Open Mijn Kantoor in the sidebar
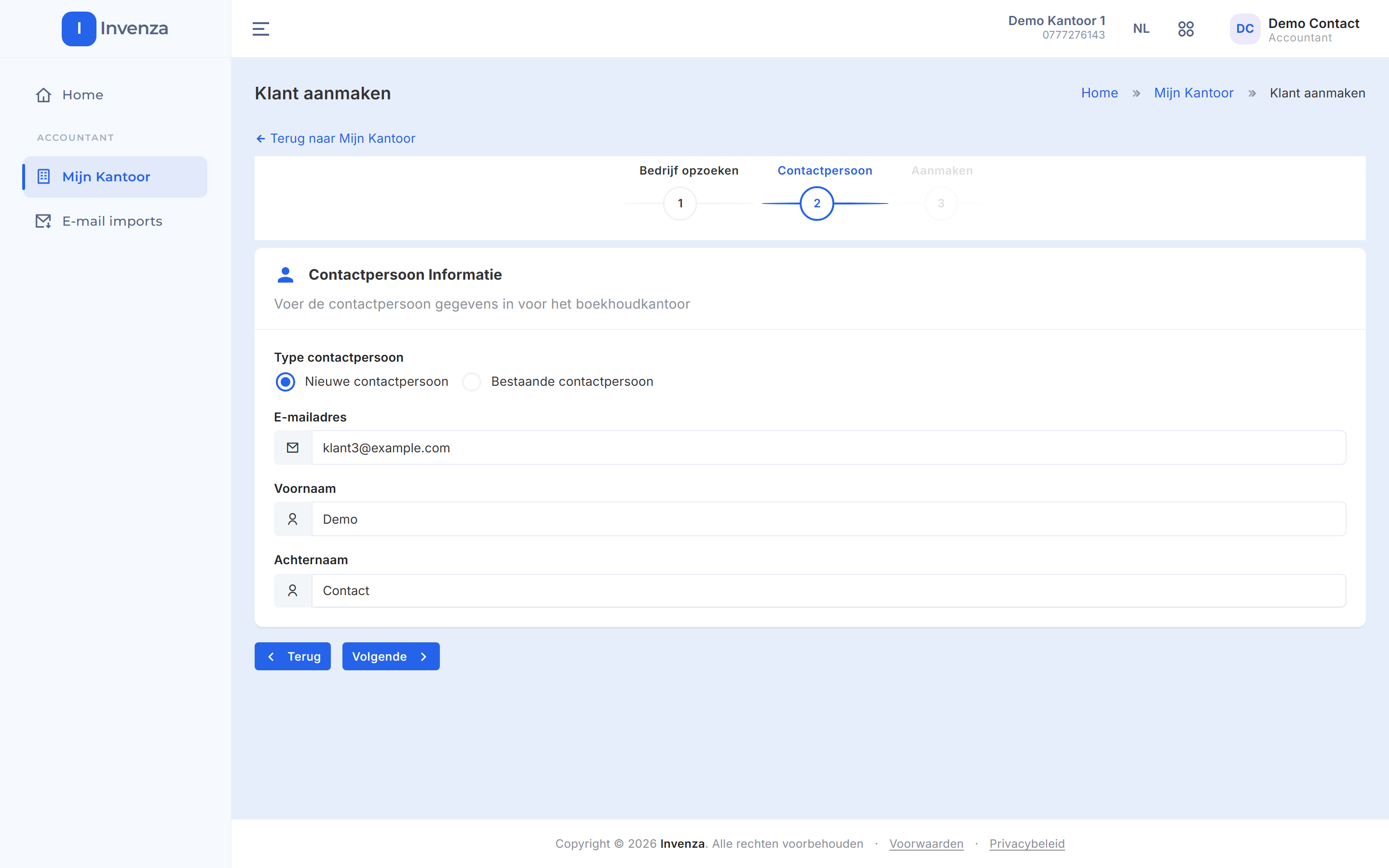Viewport: 1389px width, 868px height. point(115,177)
